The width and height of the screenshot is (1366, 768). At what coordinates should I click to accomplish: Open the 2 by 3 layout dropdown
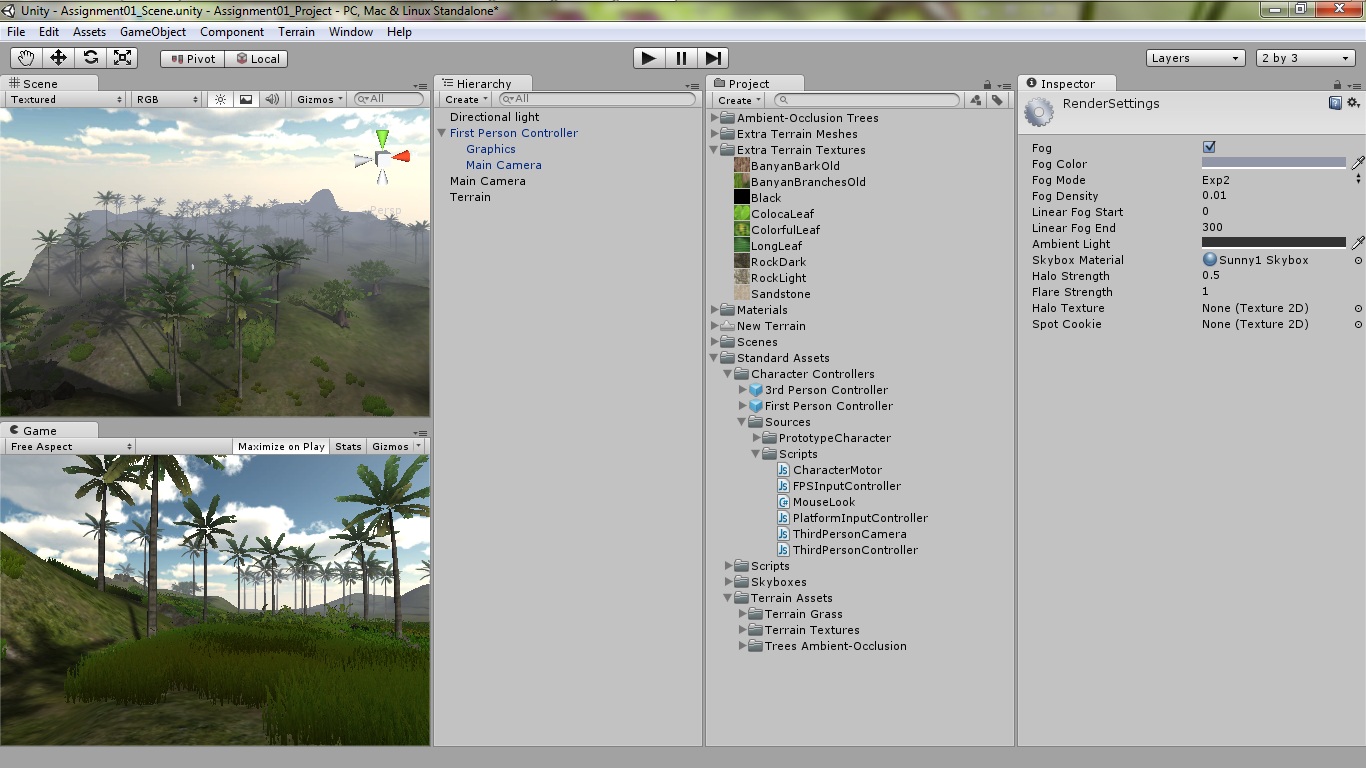[x=1305, y=58]
